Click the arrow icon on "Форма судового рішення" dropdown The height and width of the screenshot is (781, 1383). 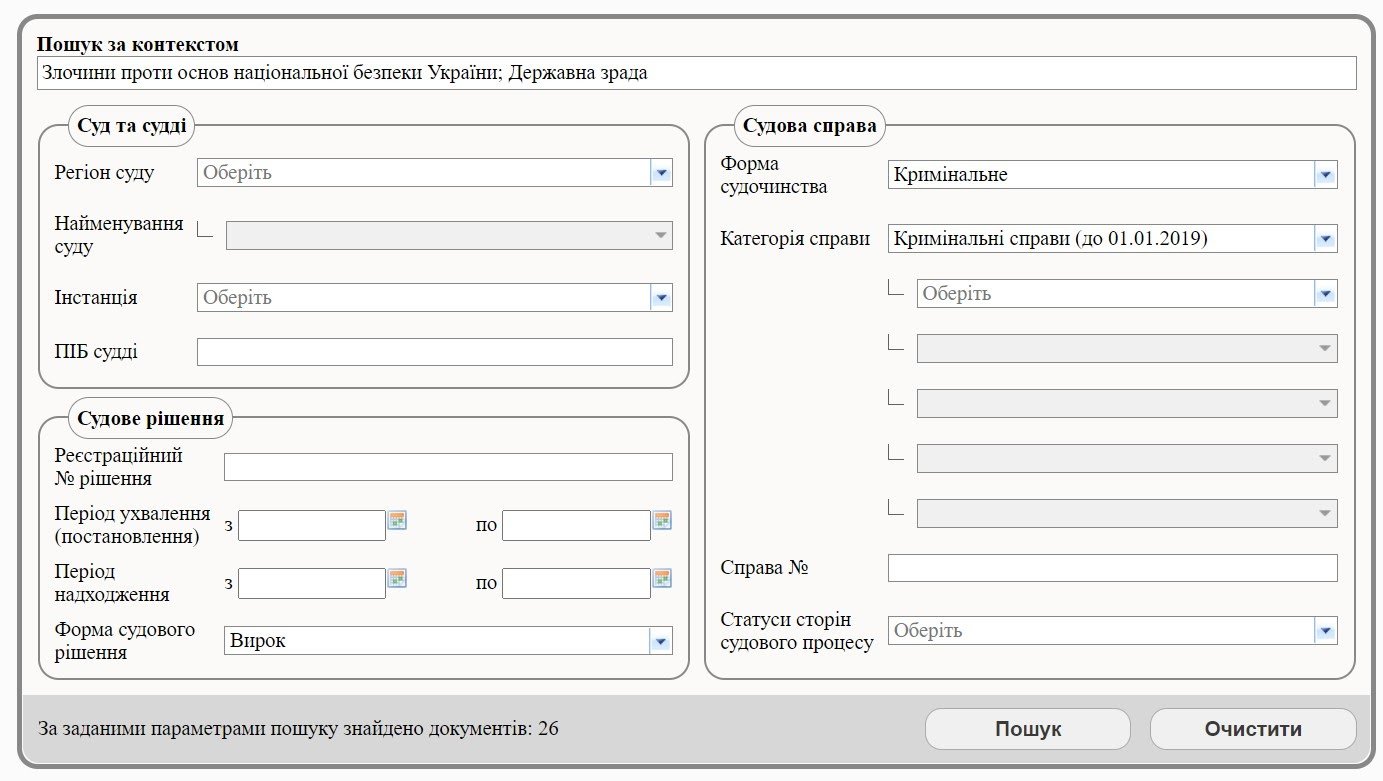660,640
